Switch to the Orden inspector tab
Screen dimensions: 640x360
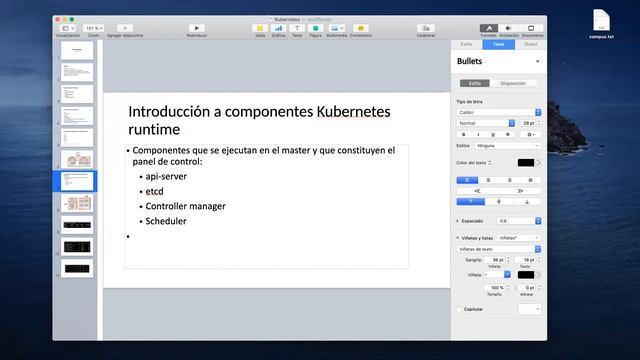pos(531,44)
